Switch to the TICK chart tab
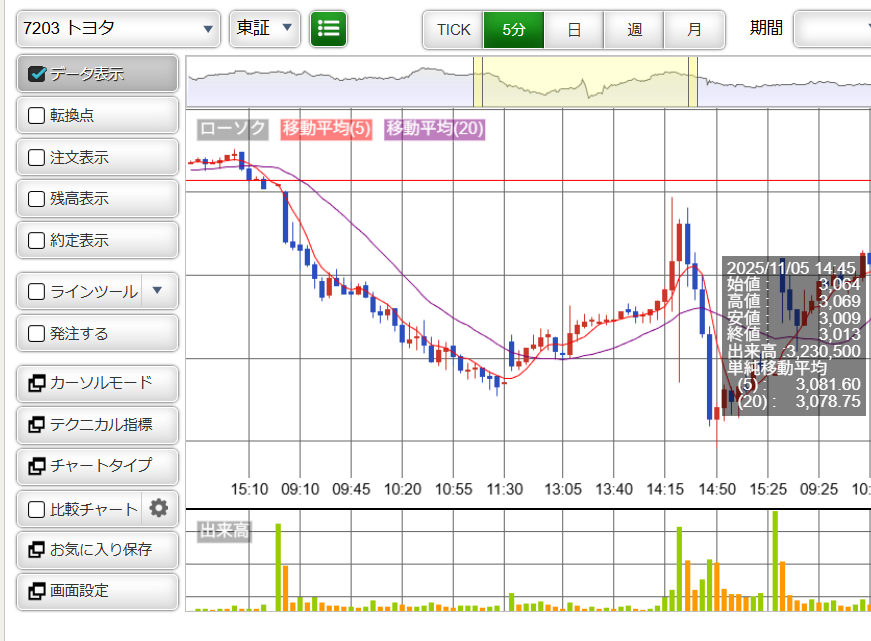The image size is (871, 641). pyautogui.click(x=453, y=30)
